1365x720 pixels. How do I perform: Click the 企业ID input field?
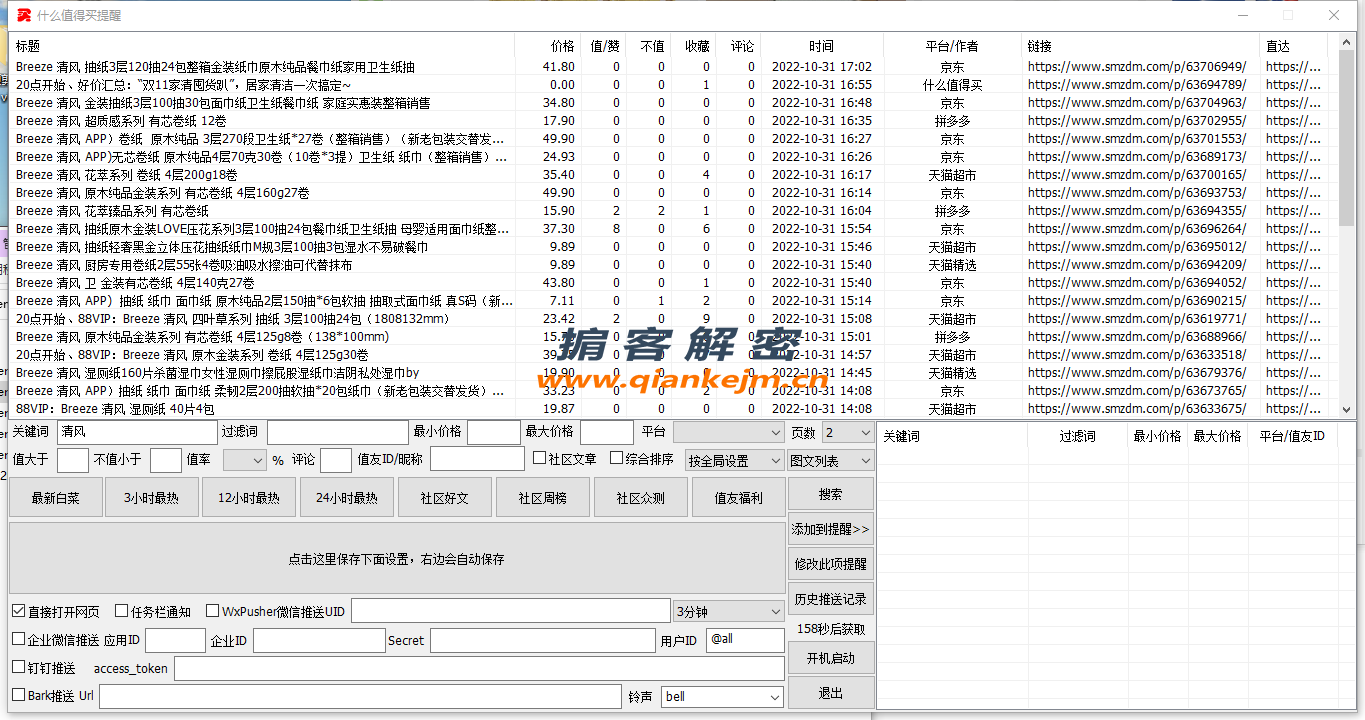(x=319, y=640)
